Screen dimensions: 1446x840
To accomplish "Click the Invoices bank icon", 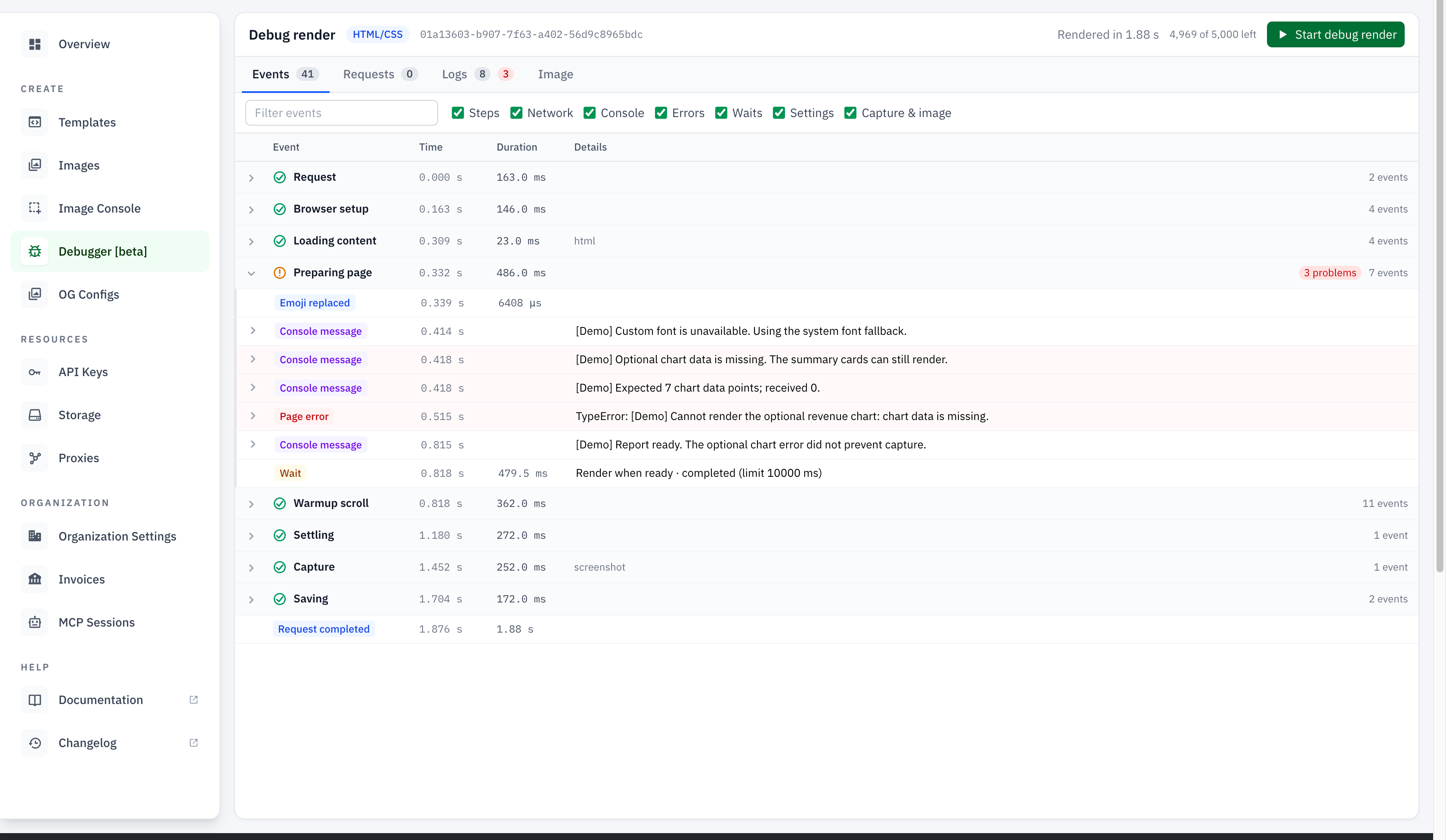I will point(35,579).
